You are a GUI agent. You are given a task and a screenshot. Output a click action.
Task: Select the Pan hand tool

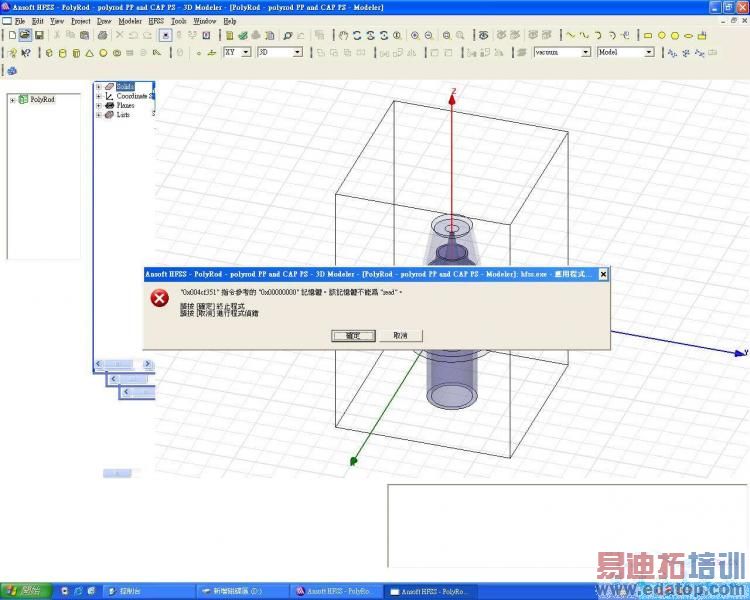pos(343,35)
